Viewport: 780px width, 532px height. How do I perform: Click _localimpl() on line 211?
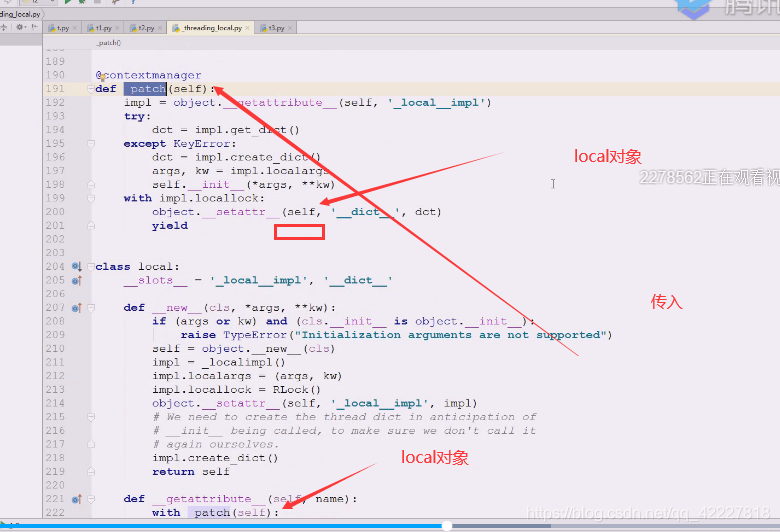(x=244, y=363)
